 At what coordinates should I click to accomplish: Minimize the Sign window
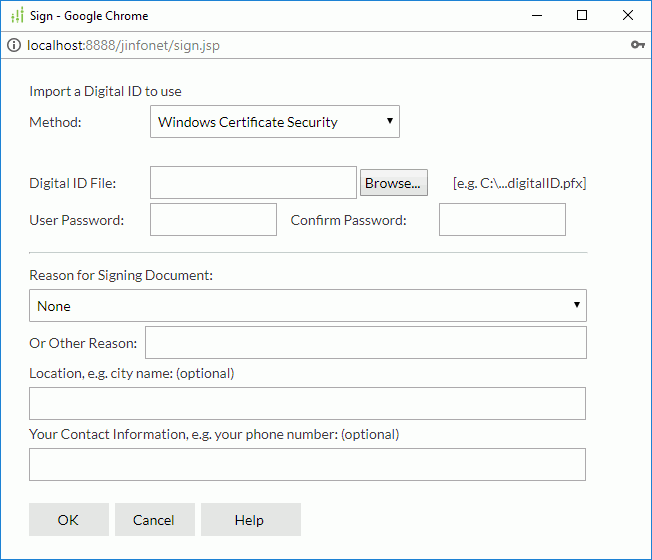pos(537,15)
